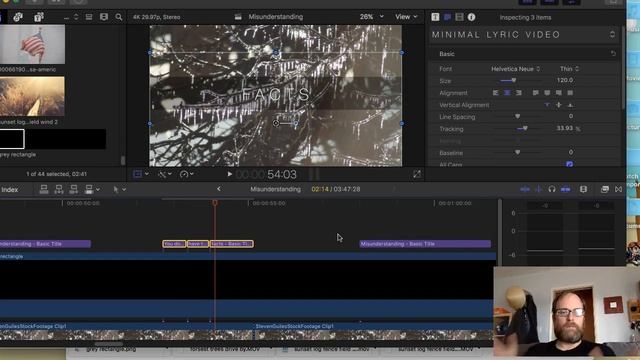640x360 pixels.
Task: Open timeline clip appearance icon
Action: (583, 189)
